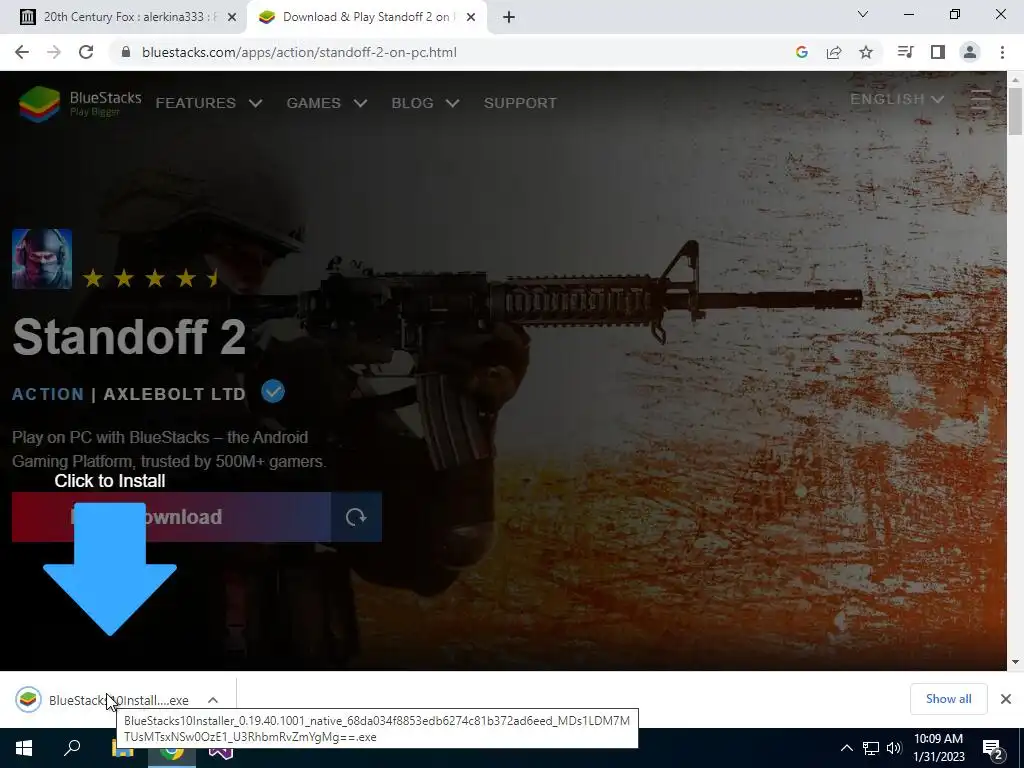The height and width of the screenshot is (768, 1024).
Task: Reload the BlueStacks page
Action: click(86, 52)
